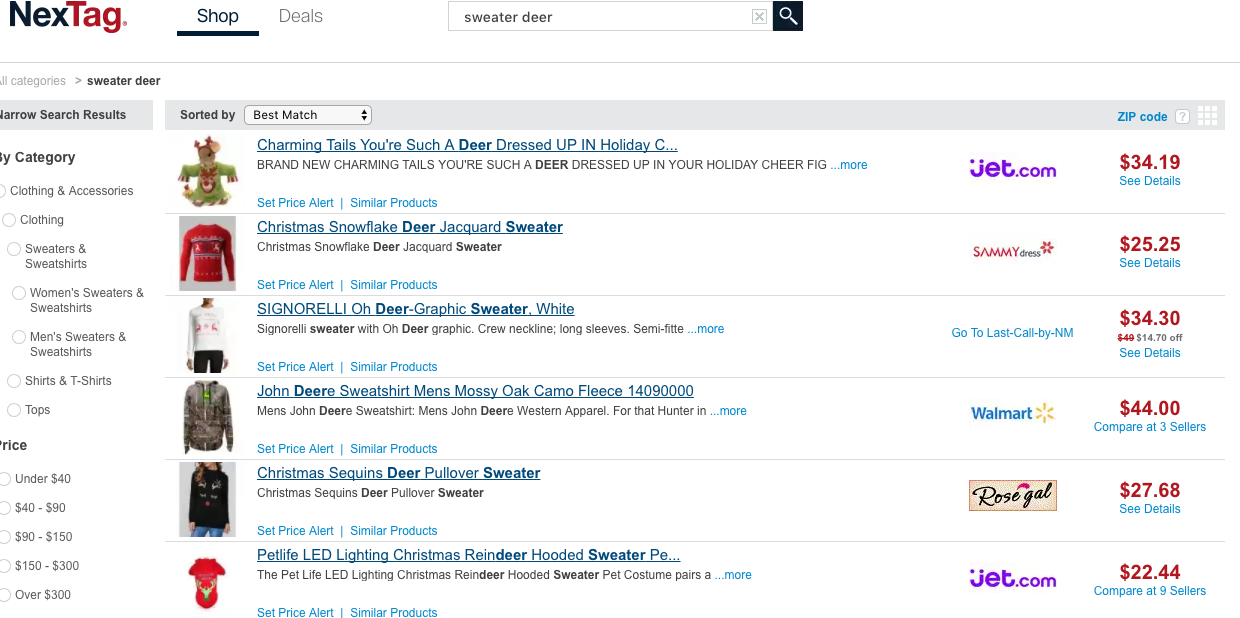Choose the Over $300 price filter
1240x618 pixels.
(x=4, y=595)
